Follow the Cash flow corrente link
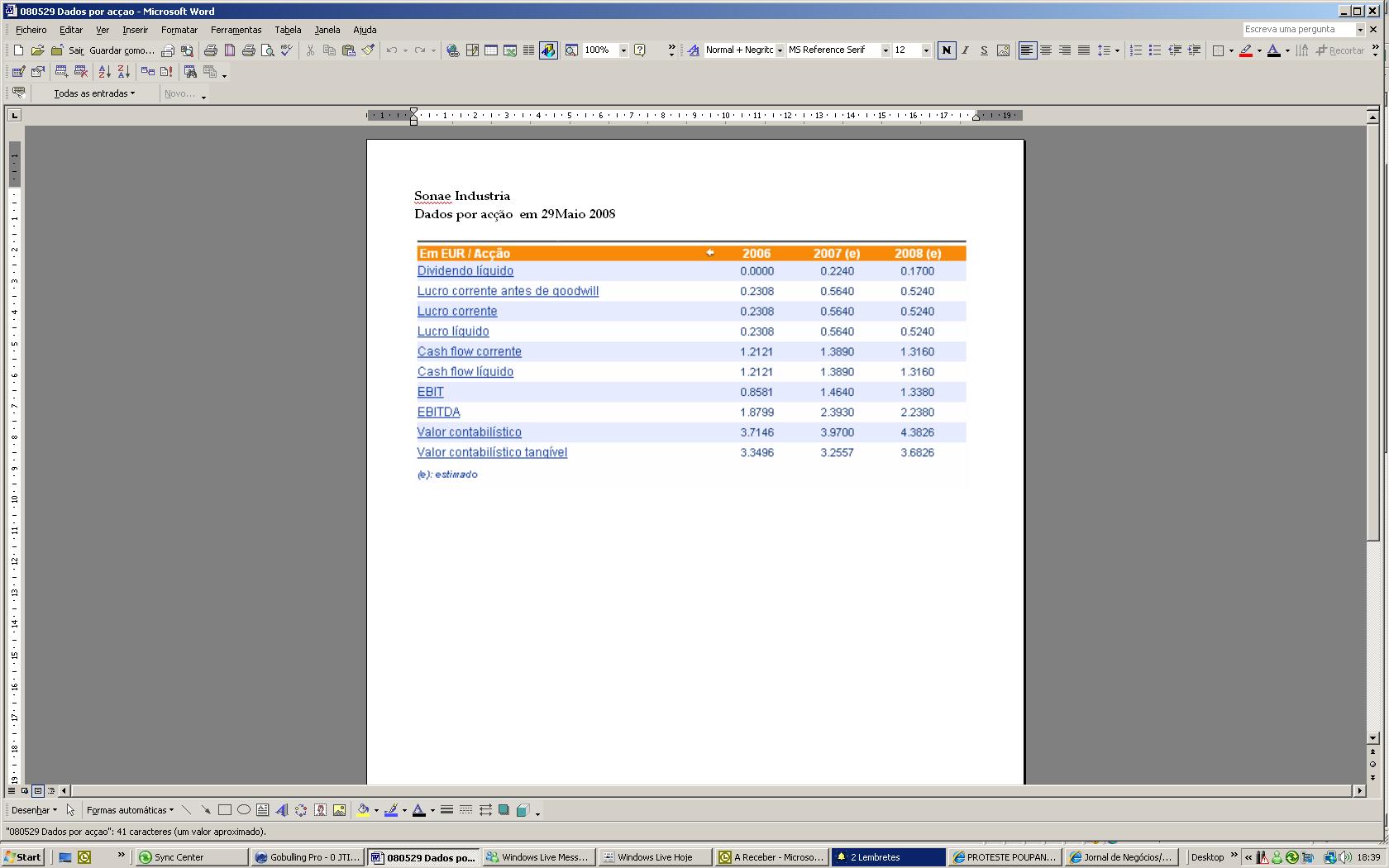Image resolution: width=1389 pixels, height=868 pixels. (469, 351)
